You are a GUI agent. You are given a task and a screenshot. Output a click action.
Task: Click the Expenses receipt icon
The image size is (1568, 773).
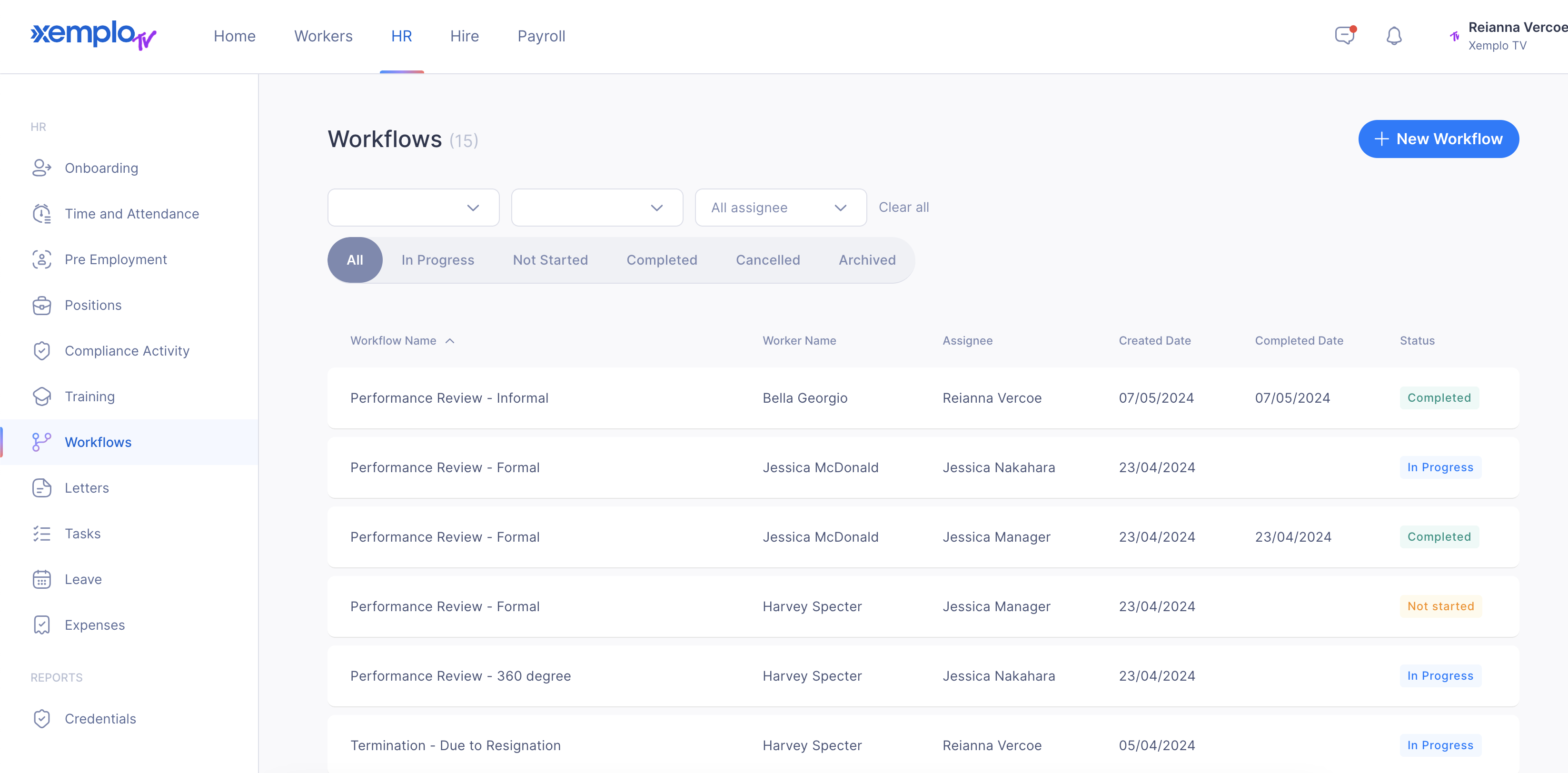coord(41,624)
